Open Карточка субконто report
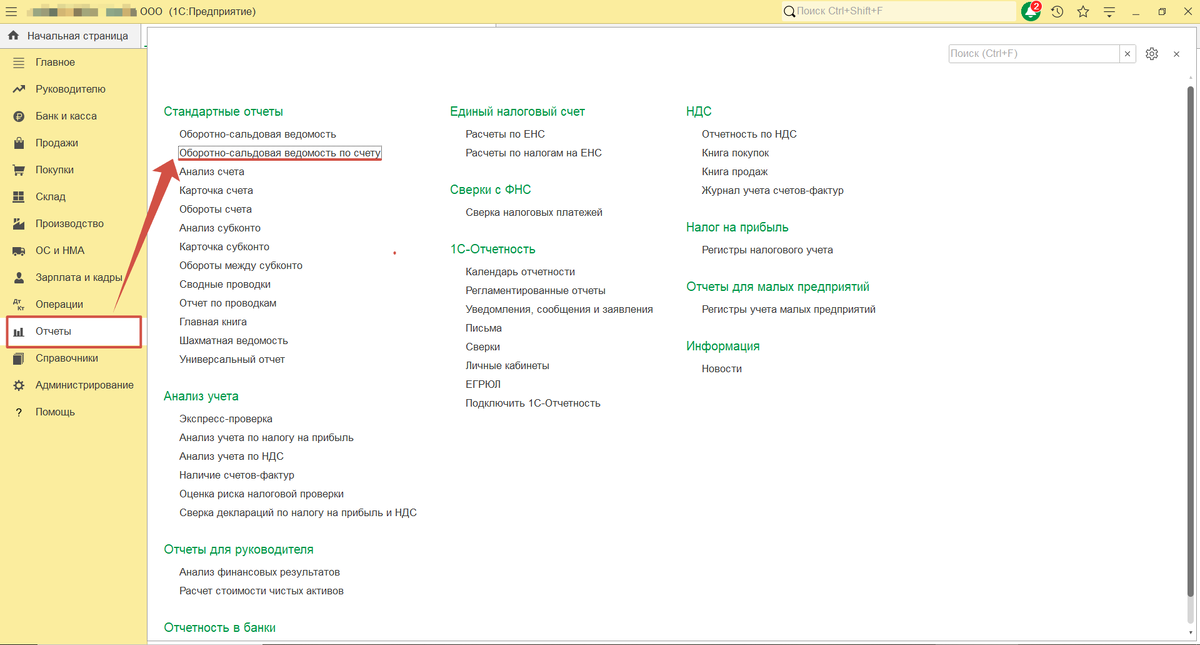The height and width of the screenshot is (645, 1200). click(x=225, y=247)
